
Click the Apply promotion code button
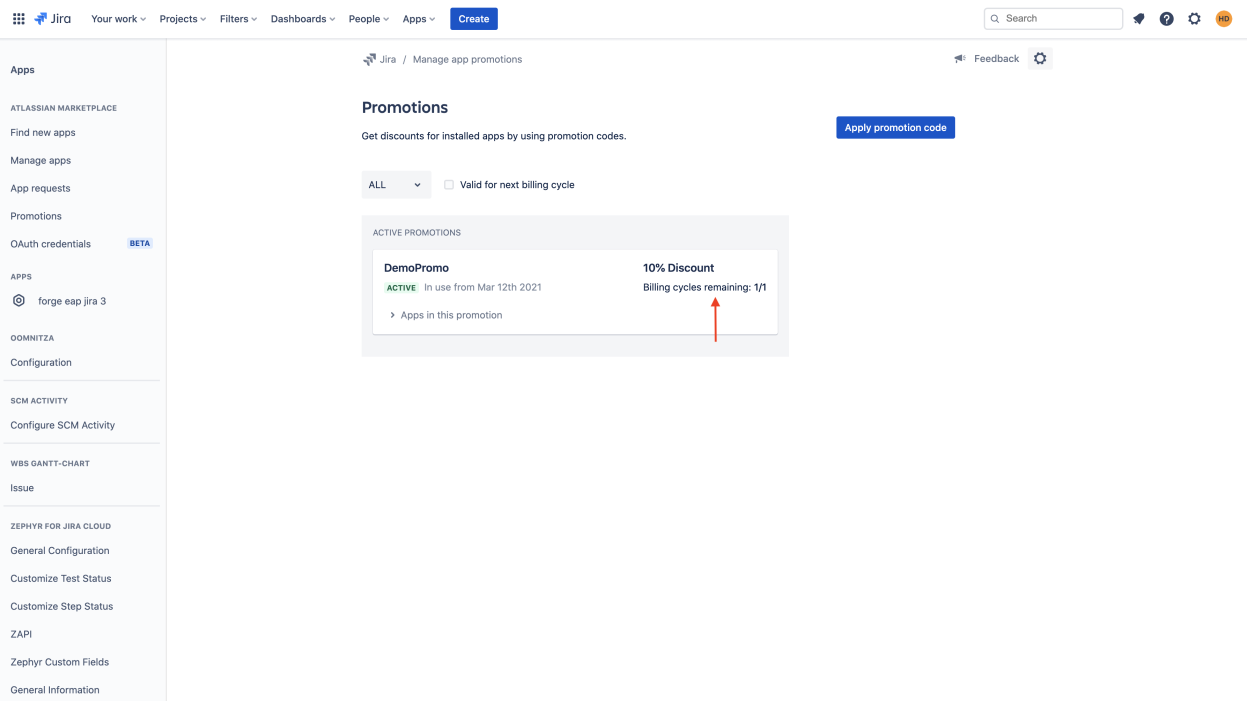pos(895,128)
